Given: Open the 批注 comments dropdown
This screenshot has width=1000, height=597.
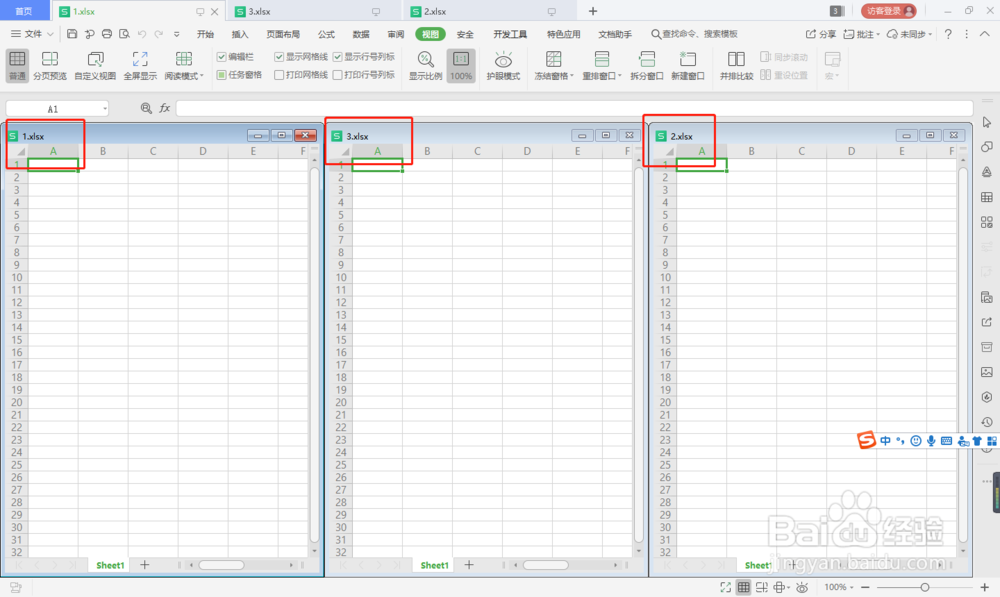Looking at the screenshot, I should coord(862,34).
